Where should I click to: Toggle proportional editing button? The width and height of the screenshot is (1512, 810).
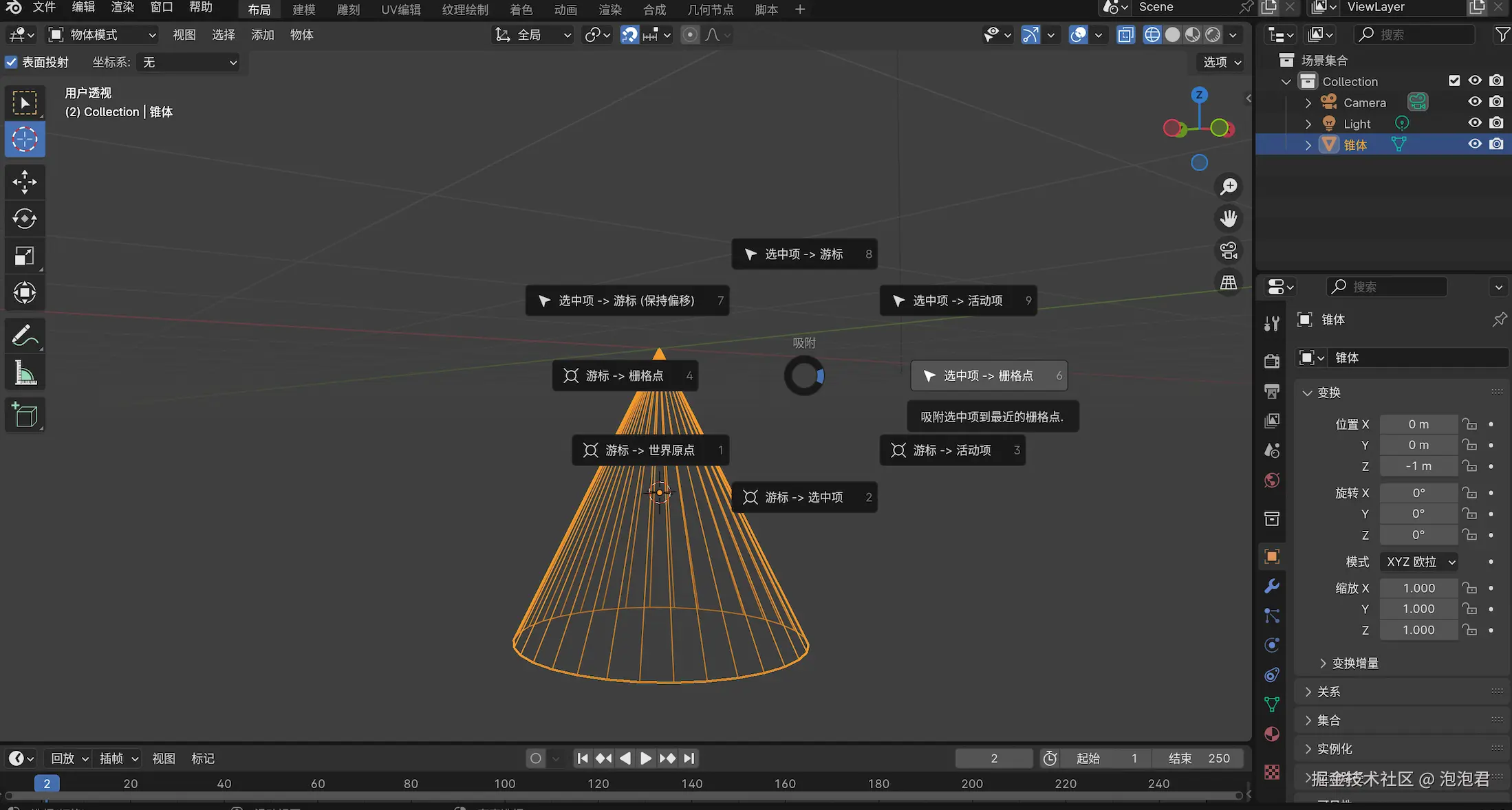[690, 34]
